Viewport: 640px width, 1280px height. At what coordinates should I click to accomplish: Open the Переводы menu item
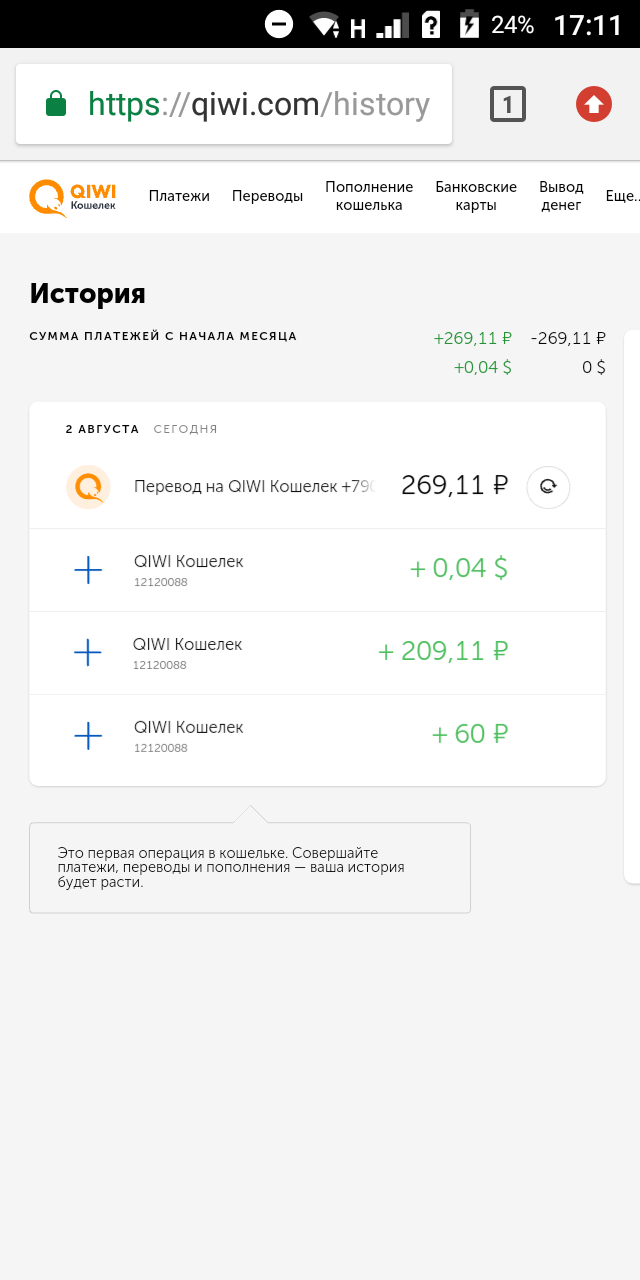click(267, 196)
